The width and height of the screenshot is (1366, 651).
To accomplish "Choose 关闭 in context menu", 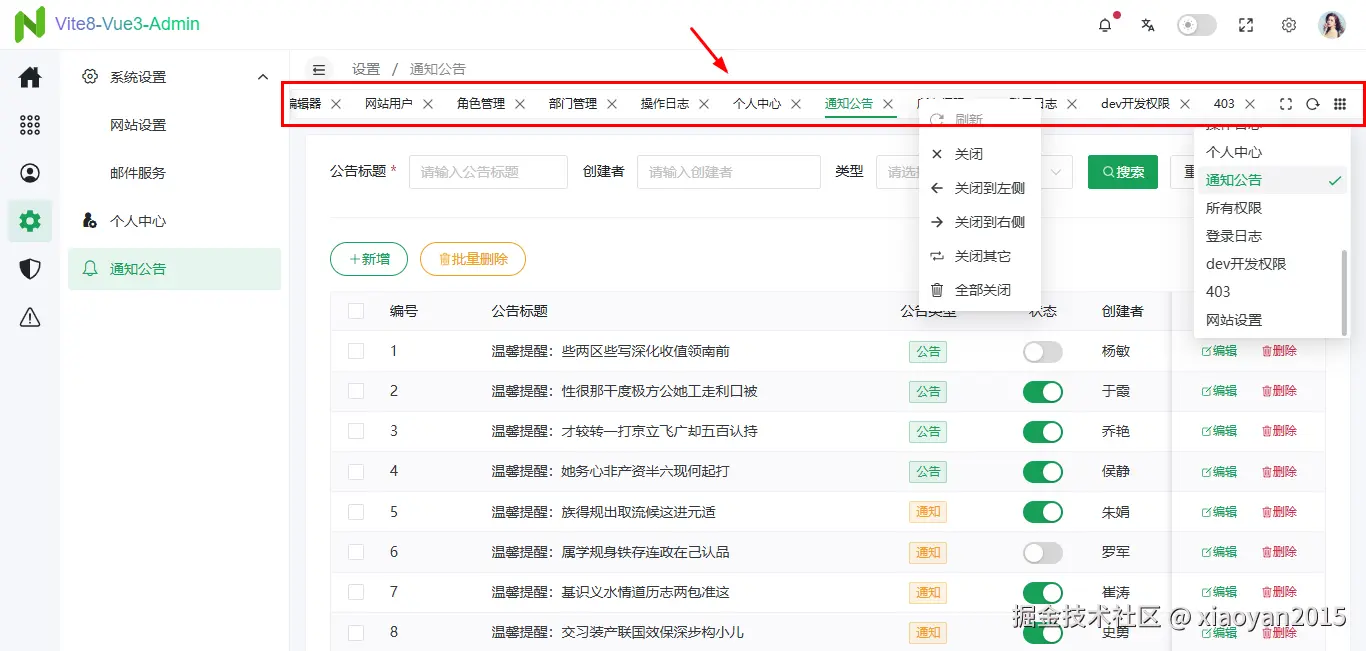I will (x=980, y=154).
